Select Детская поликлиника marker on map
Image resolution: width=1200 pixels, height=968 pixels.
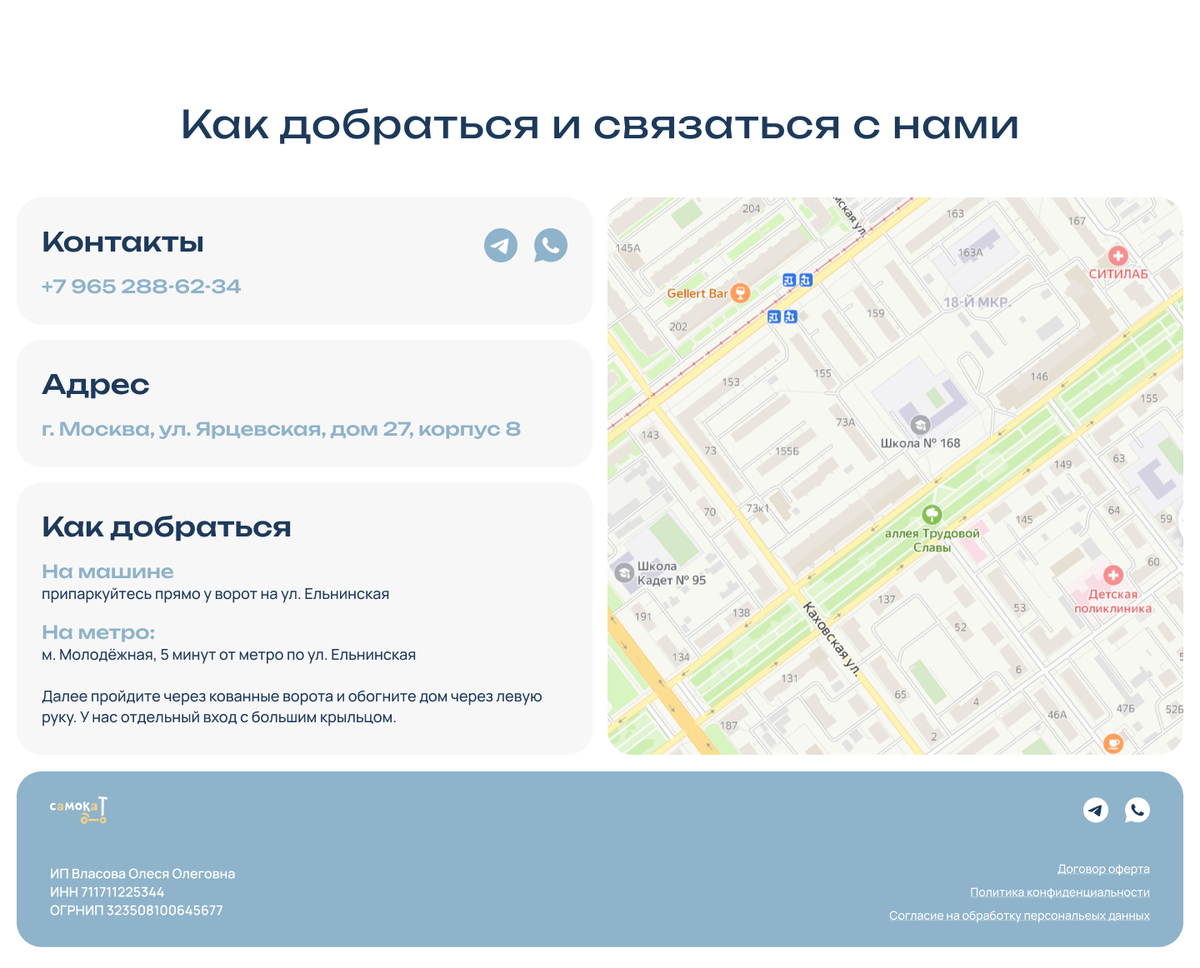pyautogui.click(x=1112, y=575)
